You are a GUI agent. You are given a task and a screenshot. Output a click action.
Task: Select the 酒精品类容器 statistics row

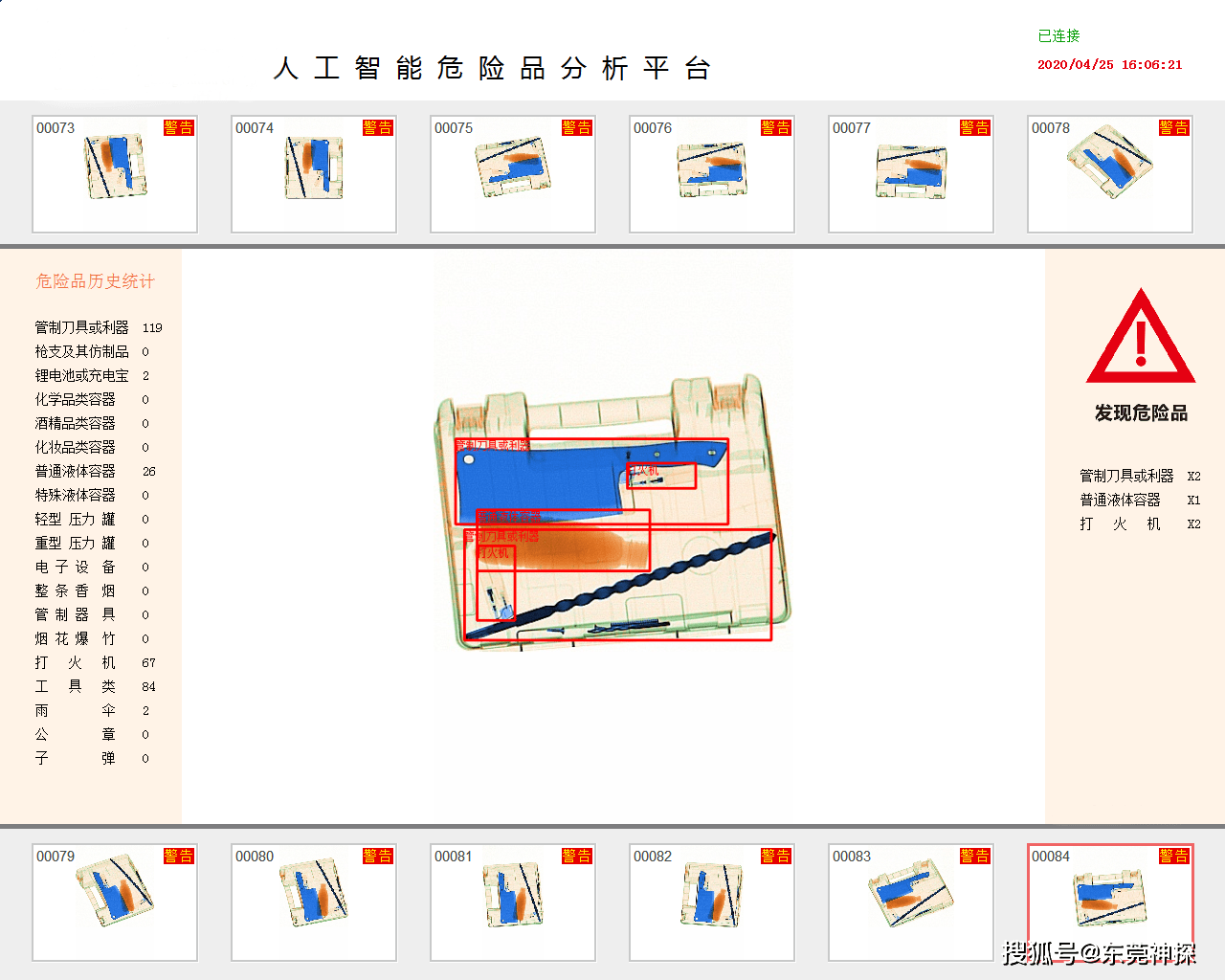pyautogui.click(x=93, y=423)
